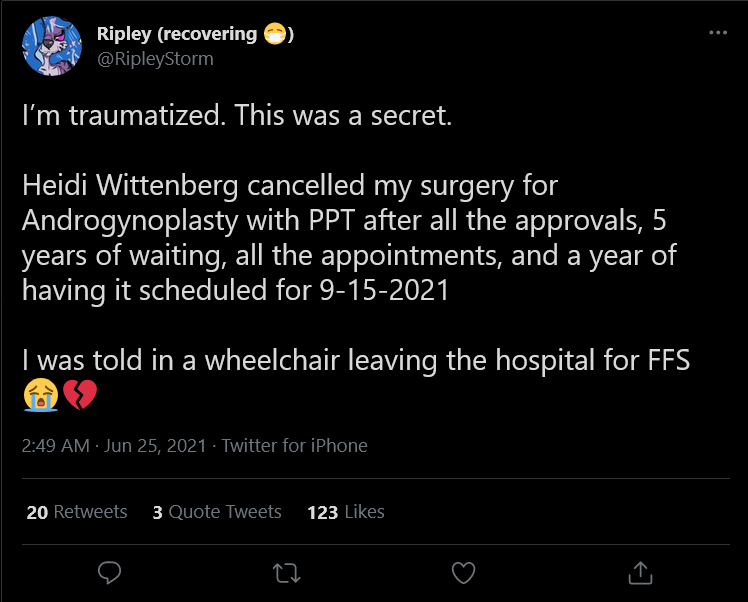Click the scheduled date 9-15-2021 text

(x=384, y=290)
